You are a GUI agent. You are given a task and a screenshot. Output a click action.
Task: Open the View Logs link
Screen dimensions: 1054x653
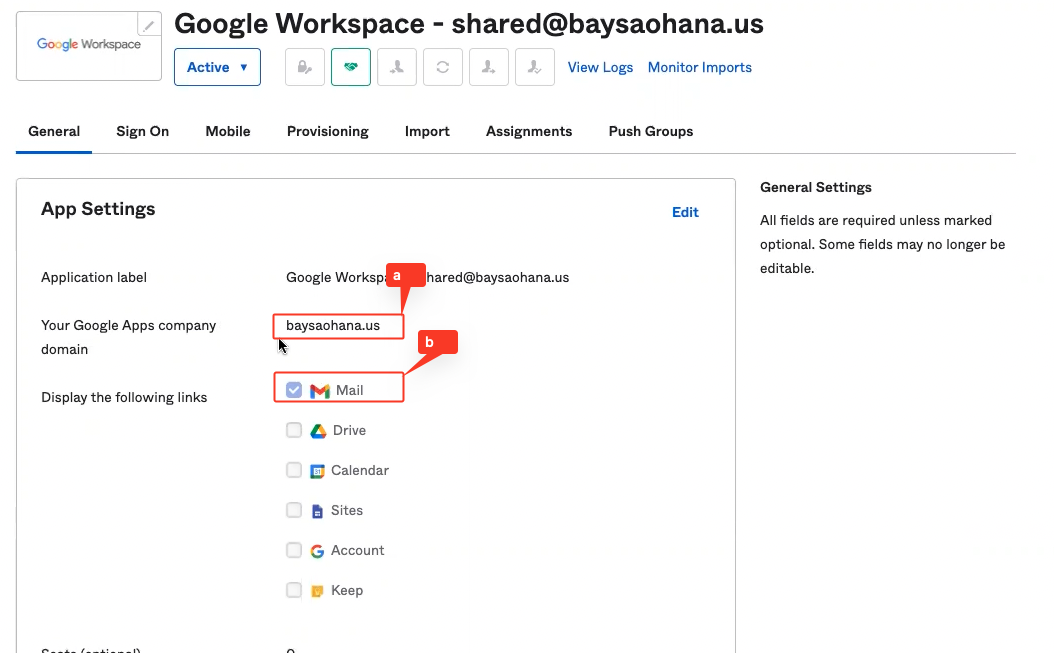(600, 67)
